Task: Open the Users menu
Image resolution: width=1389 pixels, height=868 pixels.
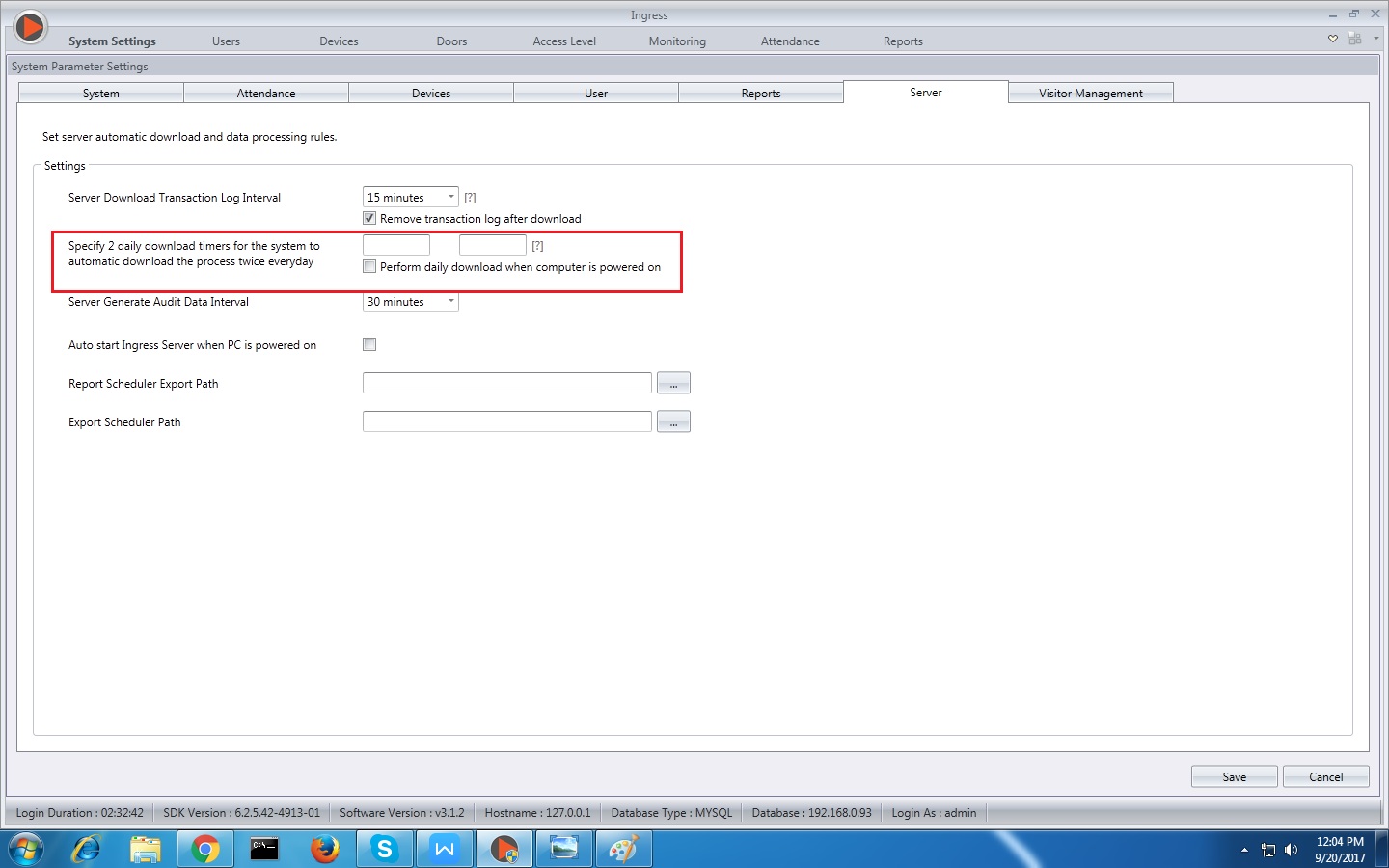Action: tap(226, 41)
